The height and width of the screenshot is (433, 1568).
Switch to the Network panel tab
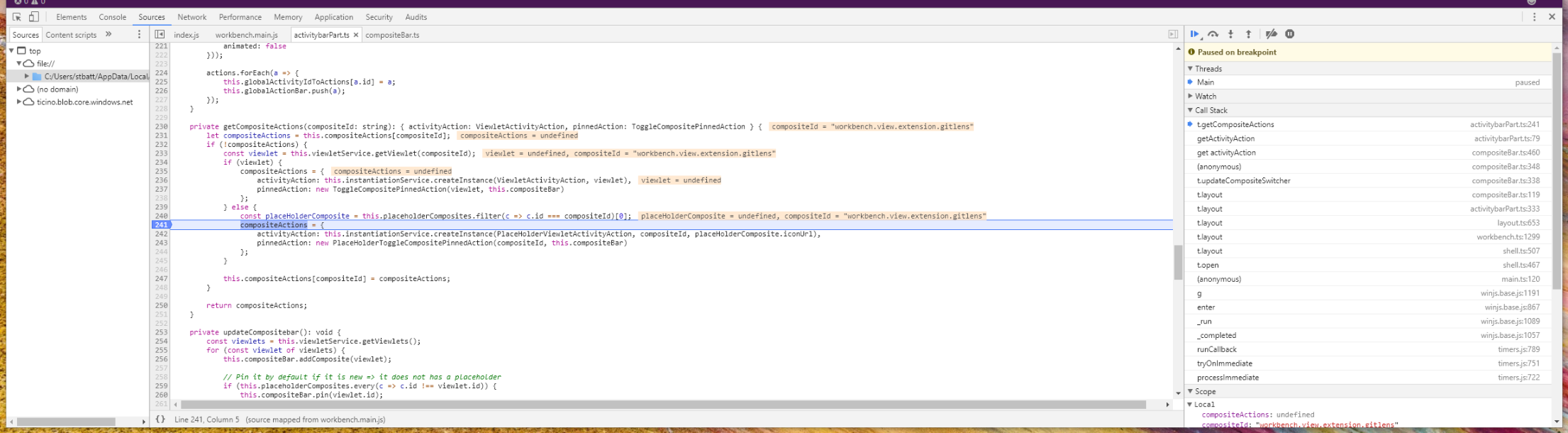pos(192,17)
